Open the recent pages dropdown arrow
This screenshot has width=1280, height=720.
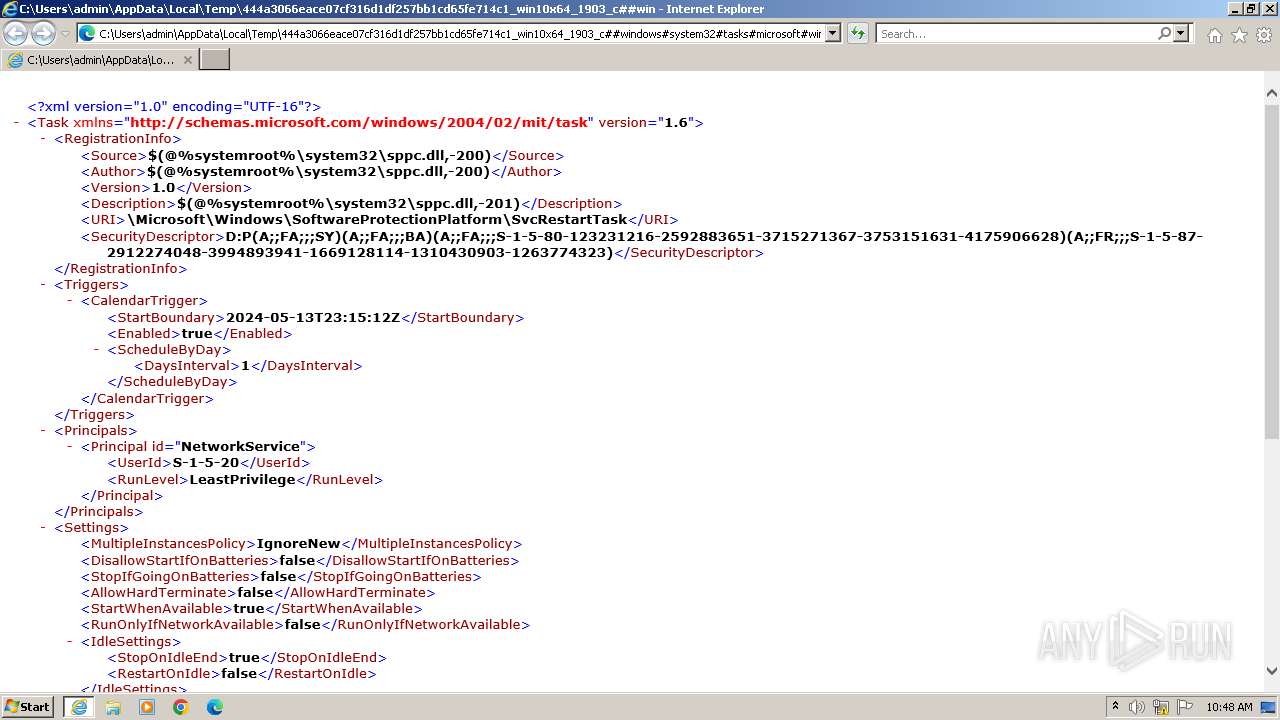pos(65,34)
